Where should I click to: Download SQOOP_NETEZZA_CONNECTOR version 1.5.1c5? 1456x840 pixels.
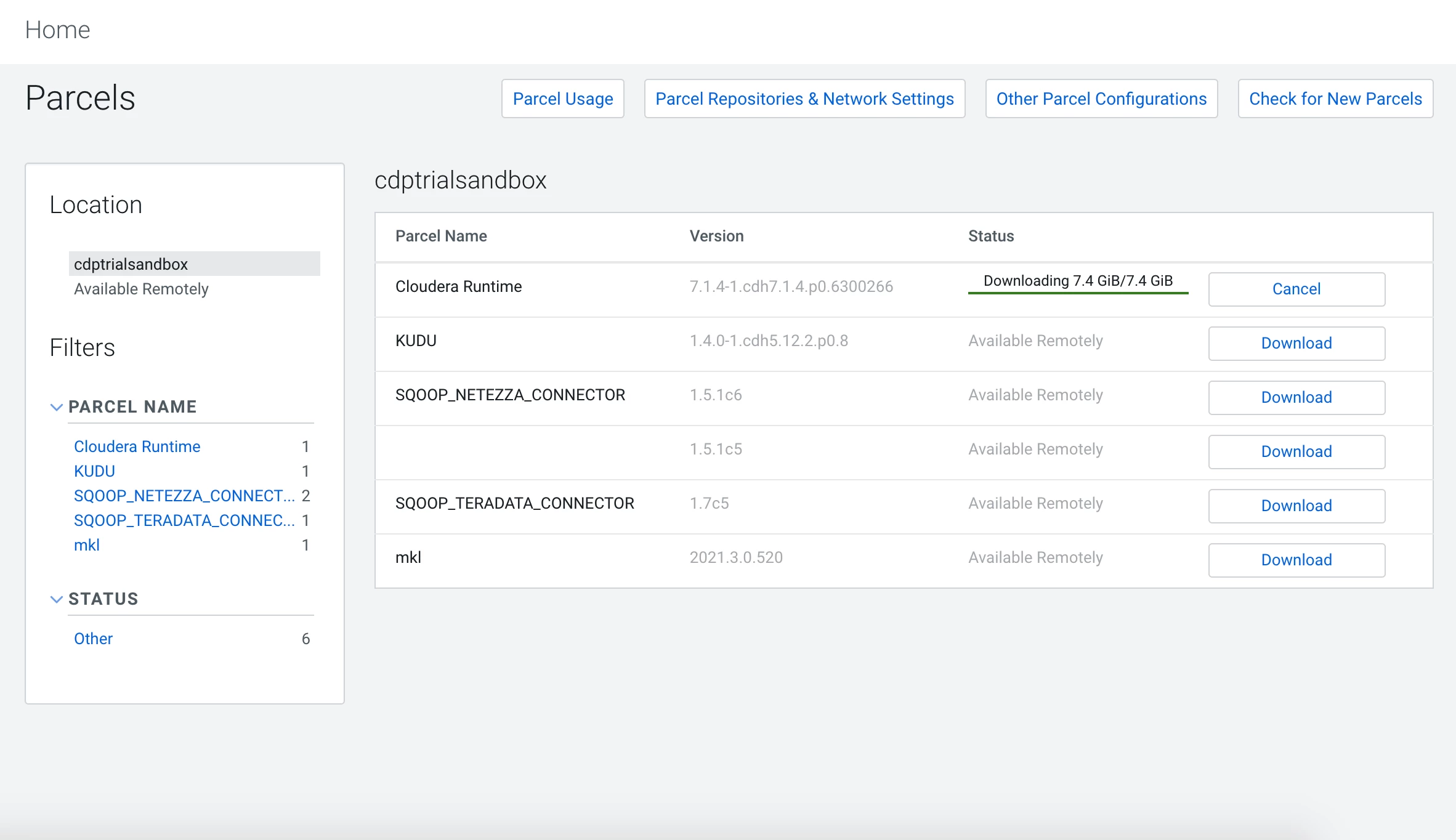click(1296, 451)
